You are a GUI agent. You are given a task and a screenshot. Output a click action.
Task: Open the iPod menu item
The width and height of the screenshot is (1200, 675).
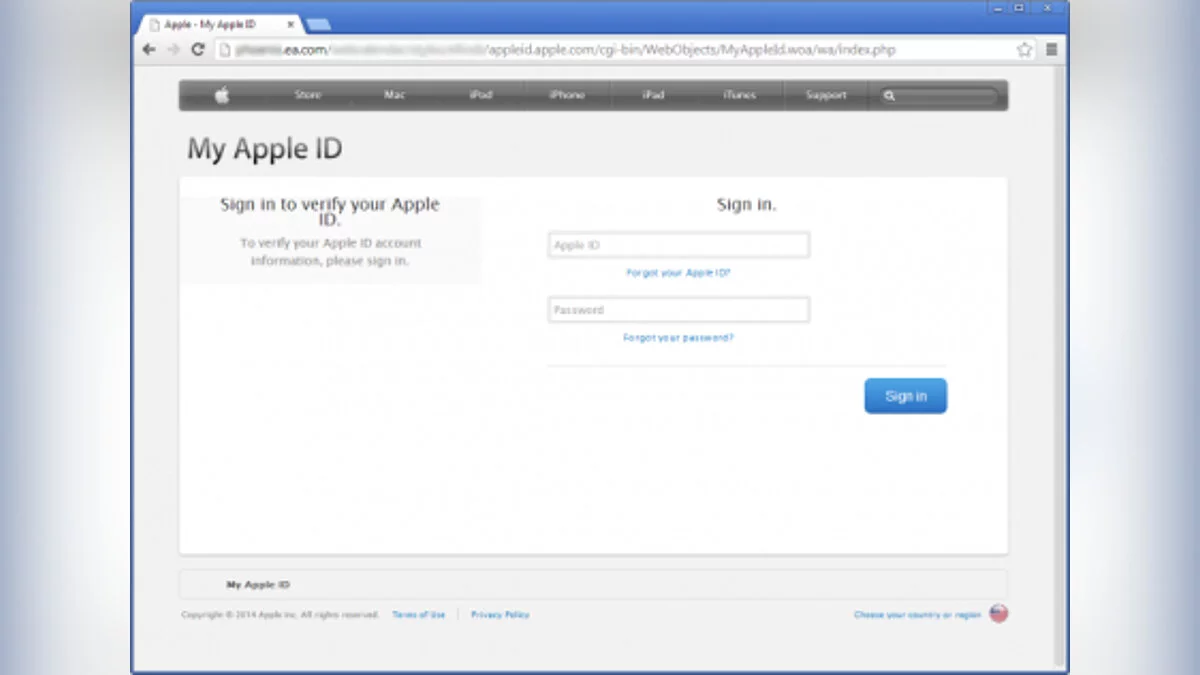point(481,95)
